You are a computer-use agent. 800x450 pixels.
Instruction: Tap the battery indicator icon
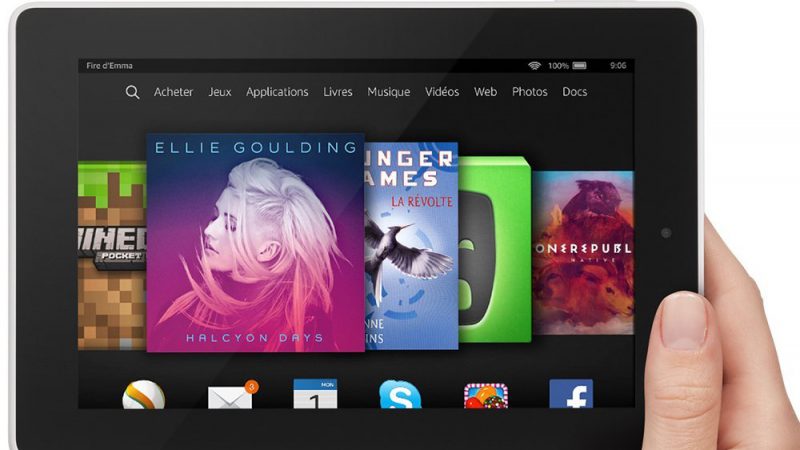click(580, 66)
